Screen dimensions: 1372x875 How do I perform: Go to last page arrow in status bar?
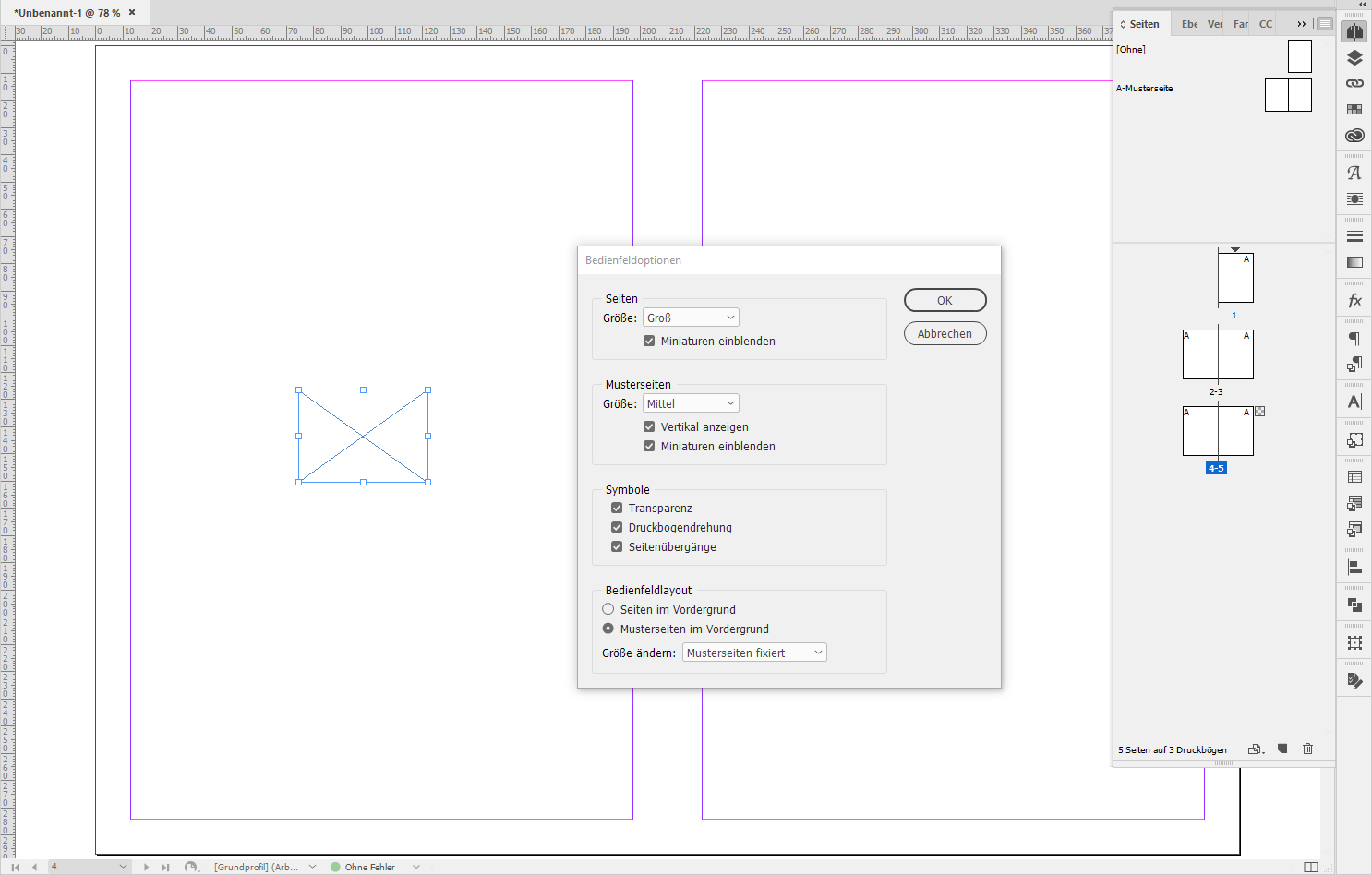click(x=165, y=867)
